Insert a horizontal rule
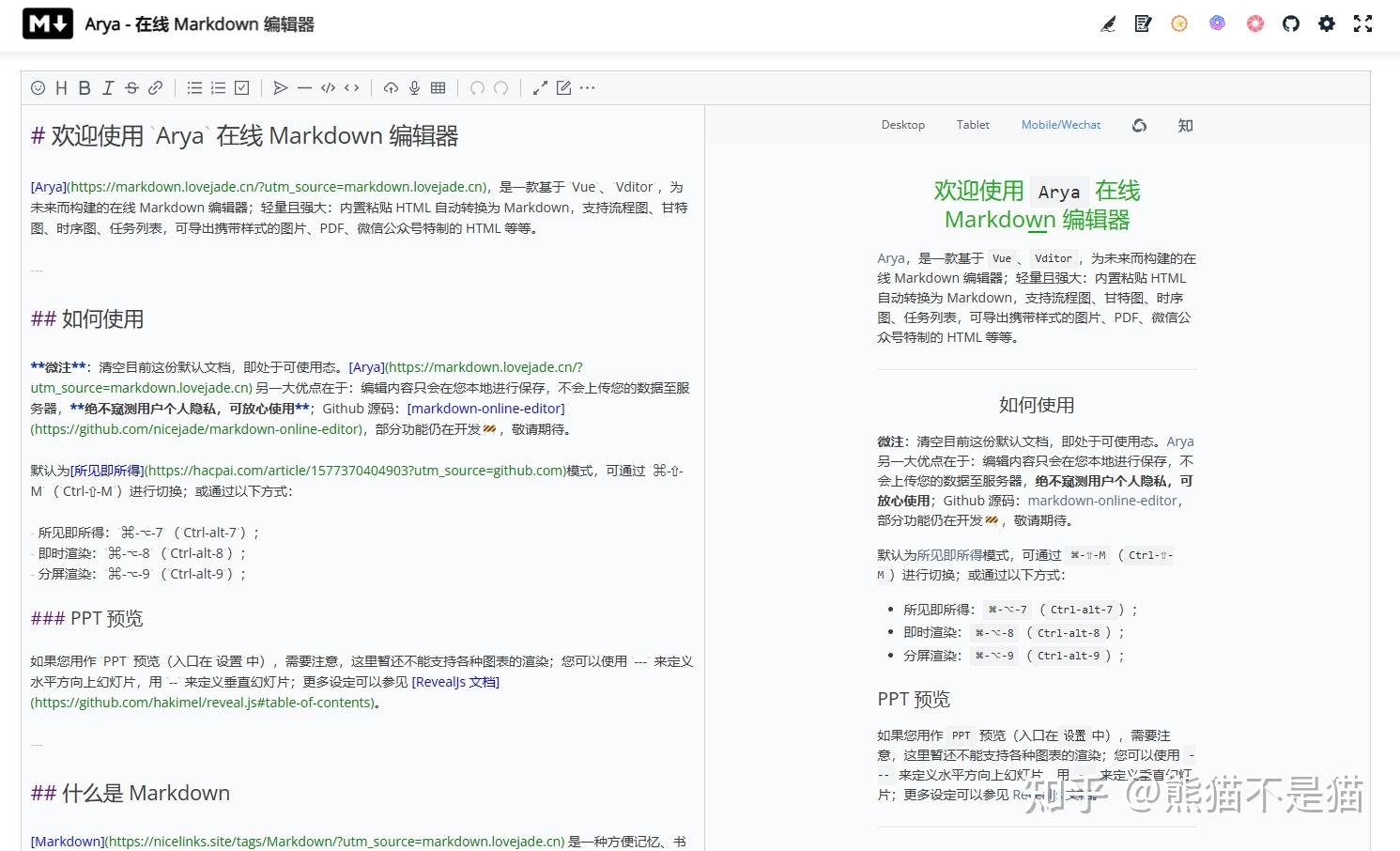 coord(304,87)
